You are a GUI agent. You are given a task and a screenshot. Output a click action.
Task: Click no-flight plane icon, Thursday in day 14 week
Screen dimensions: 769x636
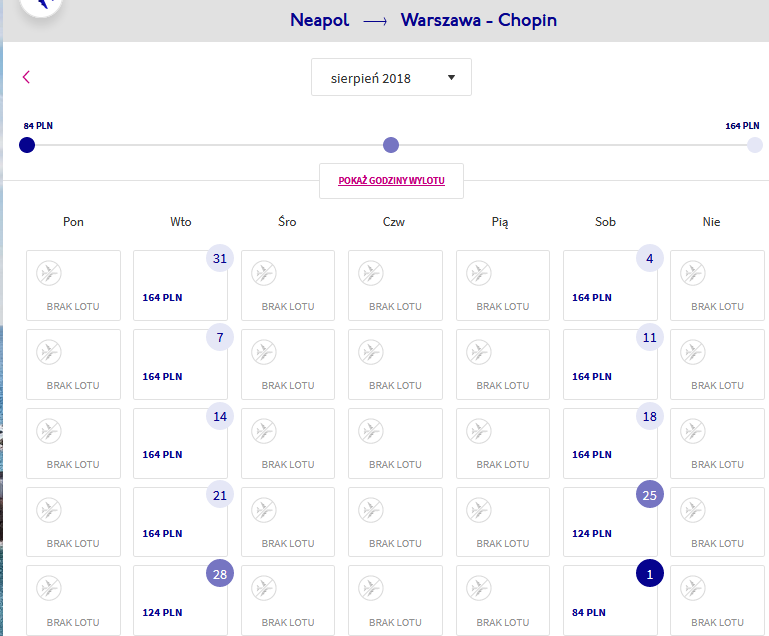point(371,431)
